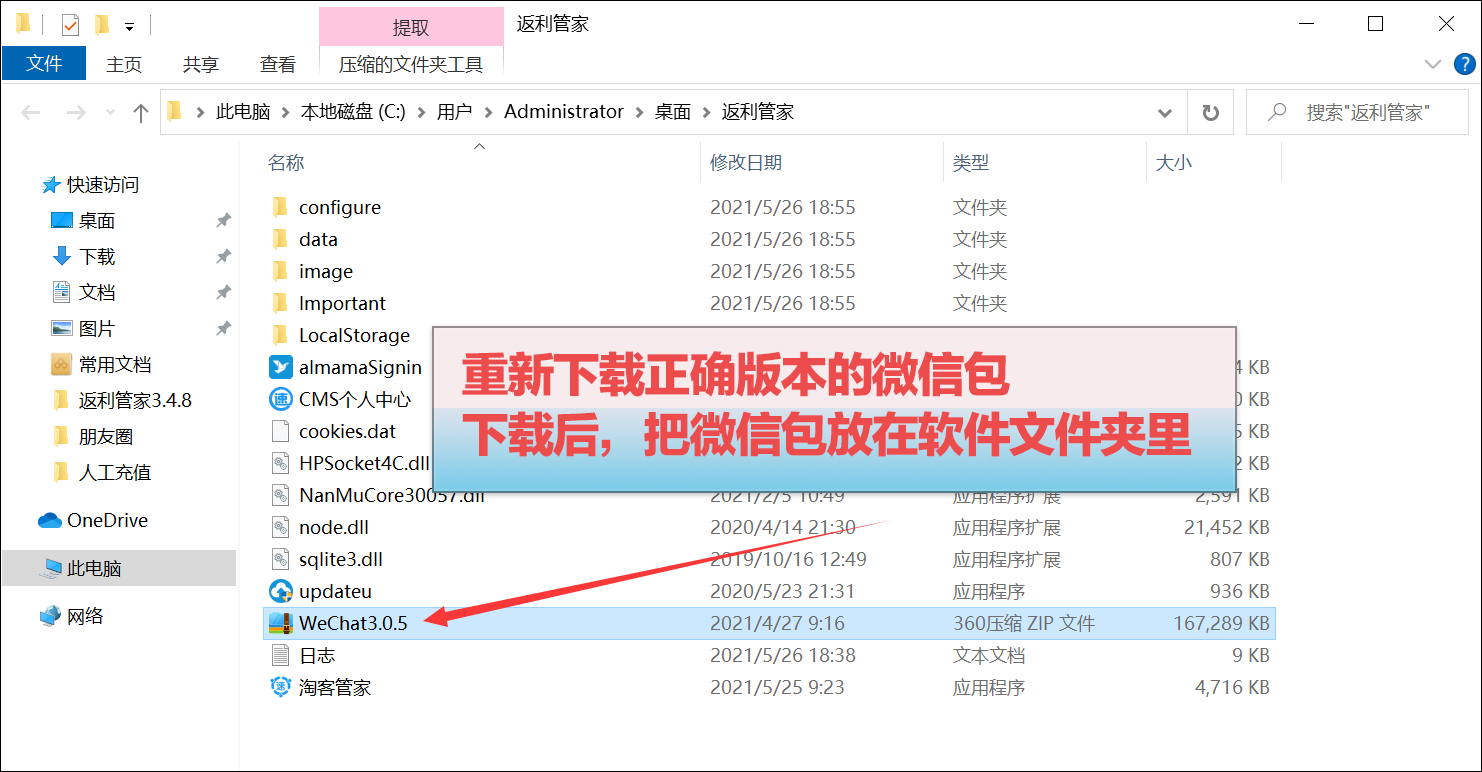The height and width of the screenshot is (772, 1482).
Task: Click the "360压缩 ZIP 文件" type cell
Action: click(x=1024, y=623)
